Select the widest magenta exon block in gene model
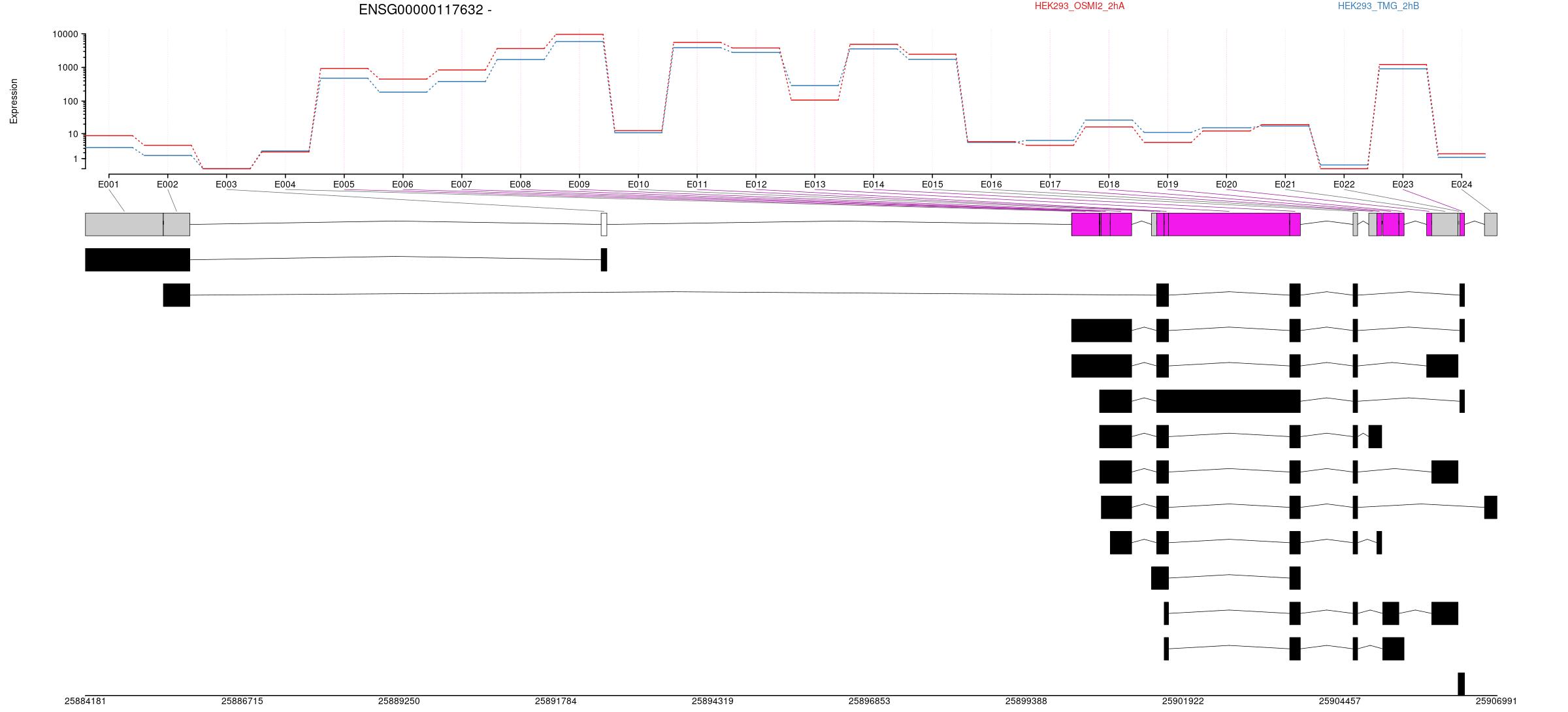 pos(1229,225)
